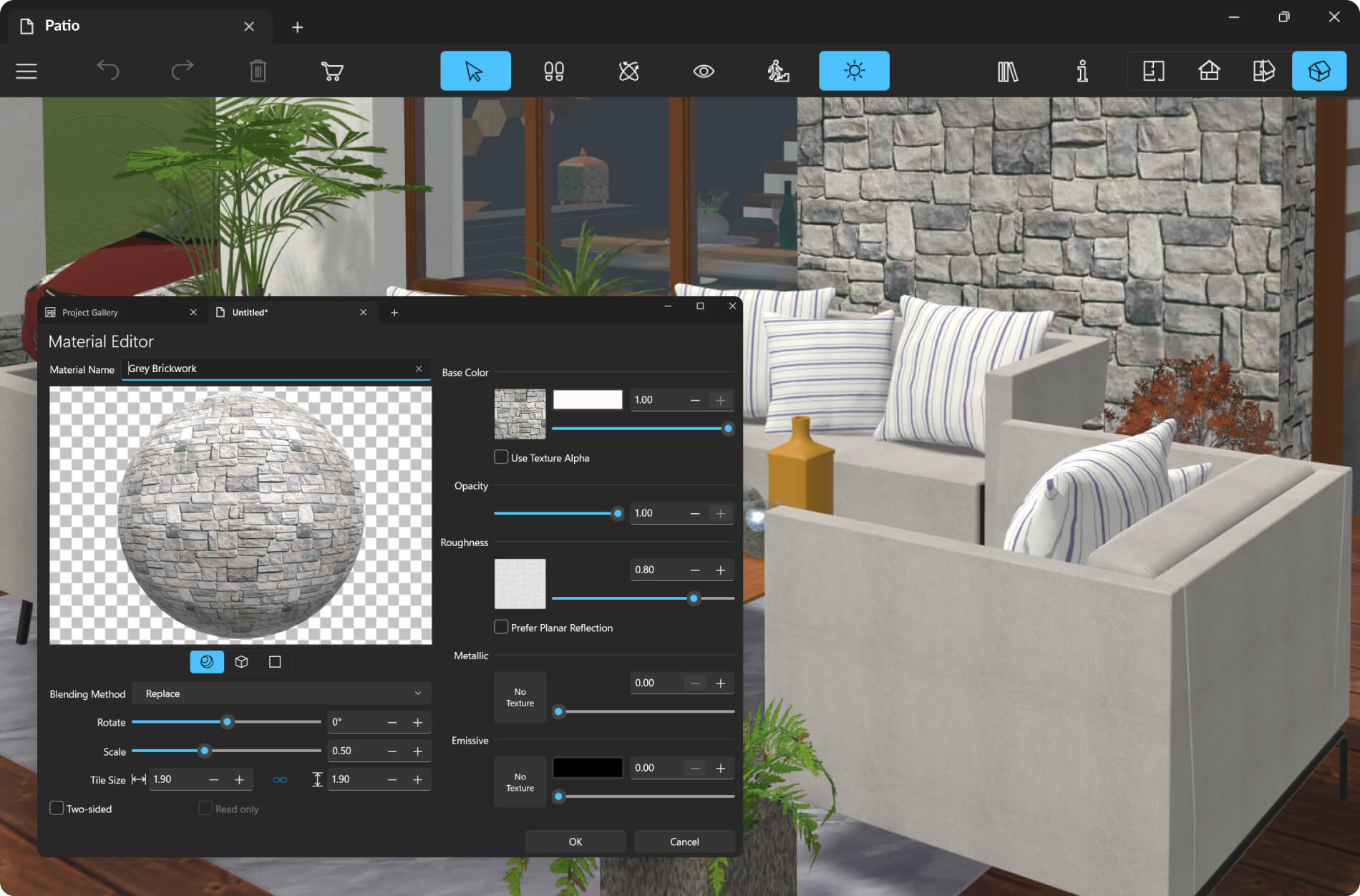Select the Untitled* project tab
The width and height of the screenshot is (1360, 896).
tap(250, 312)
